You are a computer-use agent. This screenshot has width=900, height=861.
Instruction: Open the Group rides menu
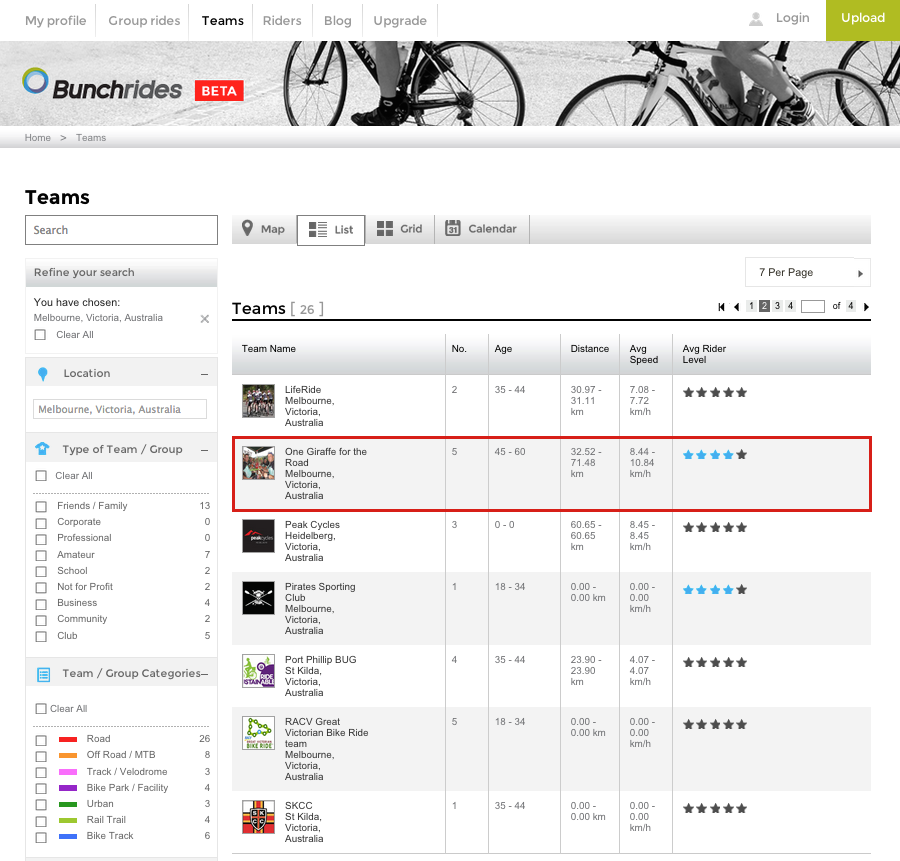[144, 21]
